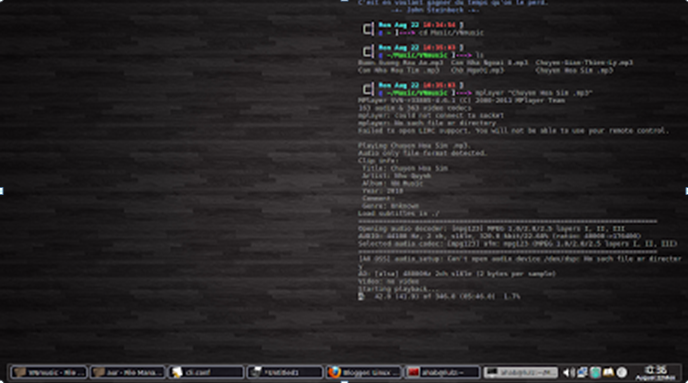Click "Chuyen-Gian-Thien-Ly.mp3" in the file listing

pyautogui.click(x=584, y=63)
